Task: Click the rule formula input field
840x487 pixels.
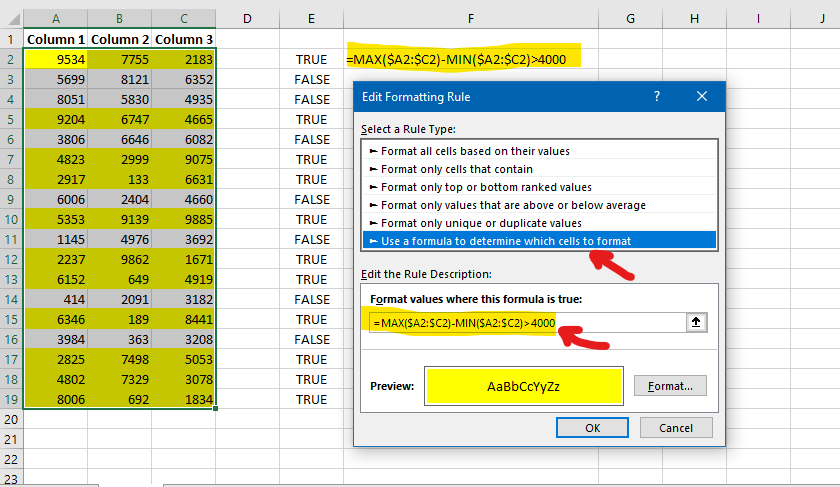Action: coord(528,323)
